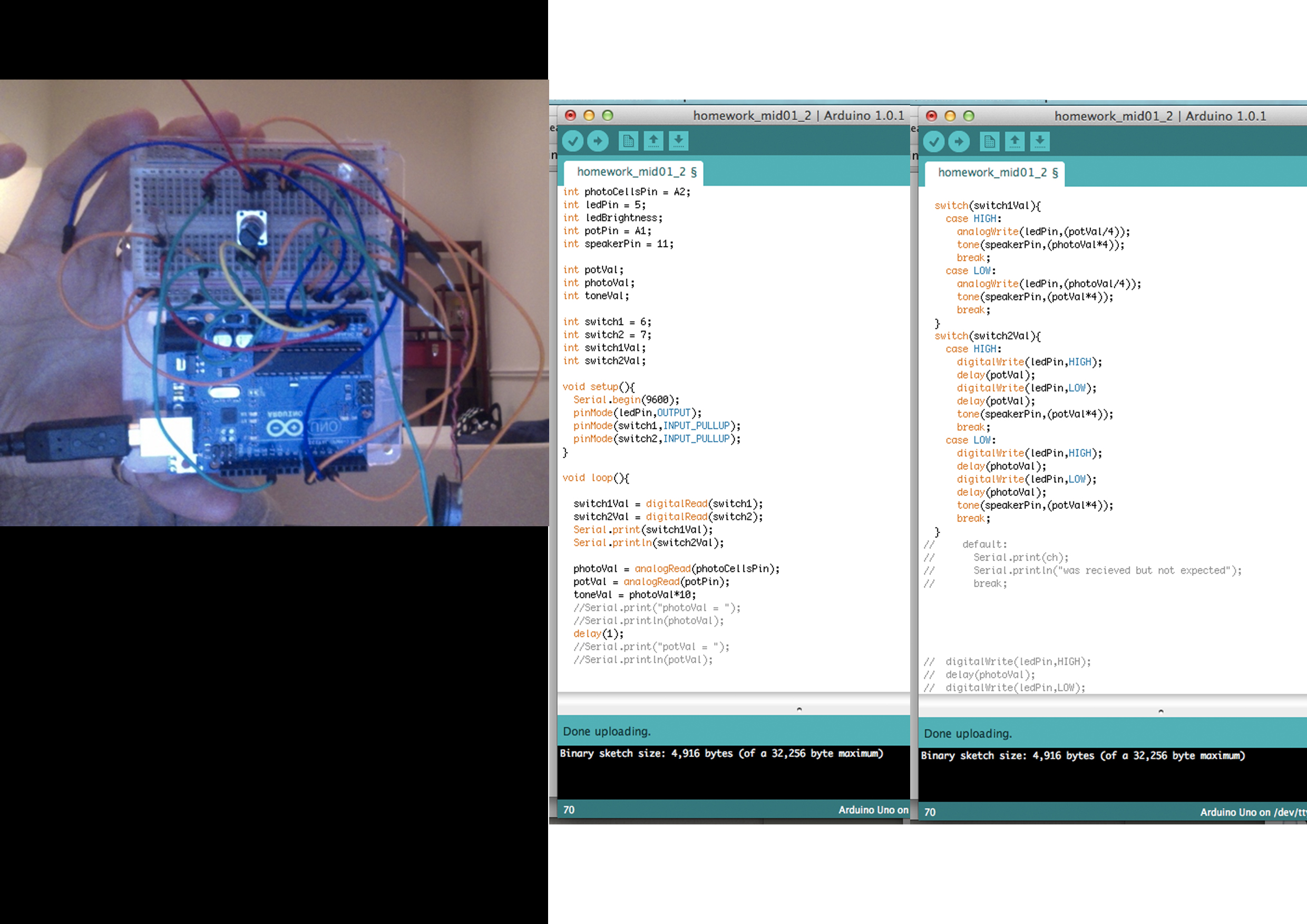Click console output in right window
Image resolution: width=1307 pixels, height=924 pixels.
click(x=1082, y=755)
